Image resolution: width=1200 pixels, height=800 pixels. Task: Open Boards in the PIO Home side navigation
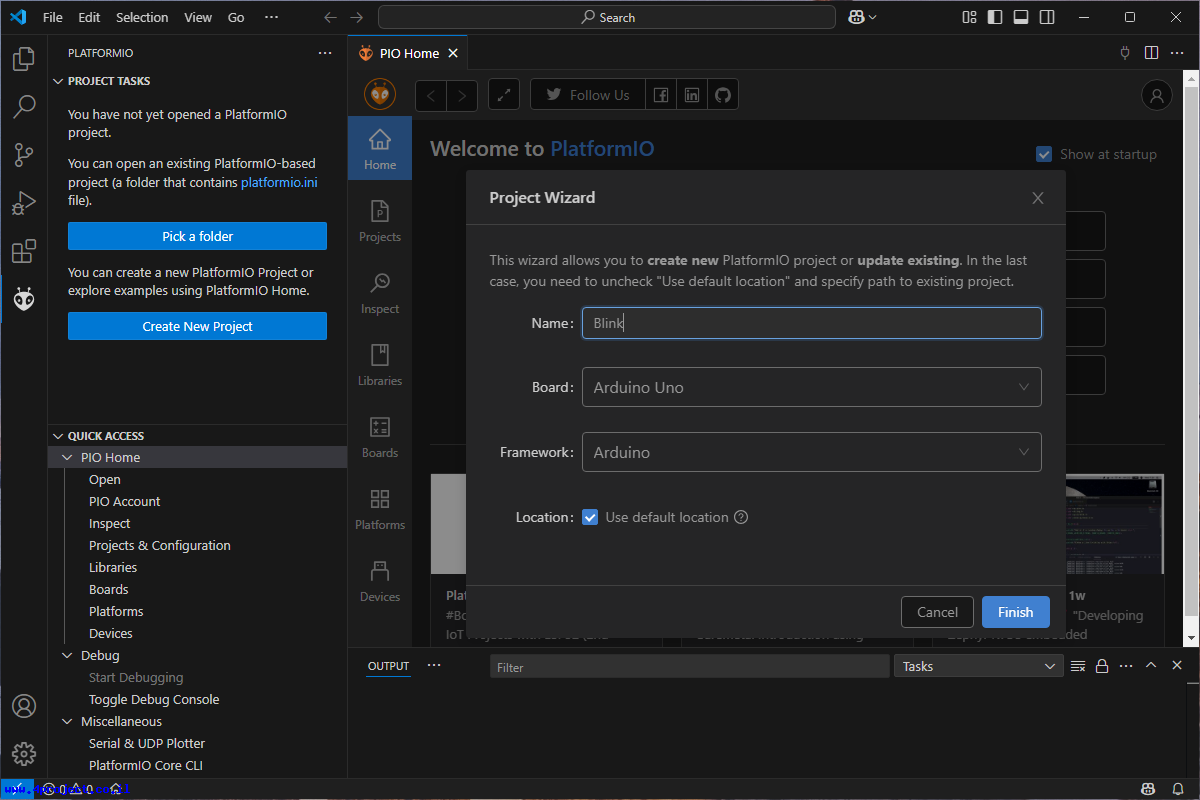pyautogui.click(x=380, y=436)
